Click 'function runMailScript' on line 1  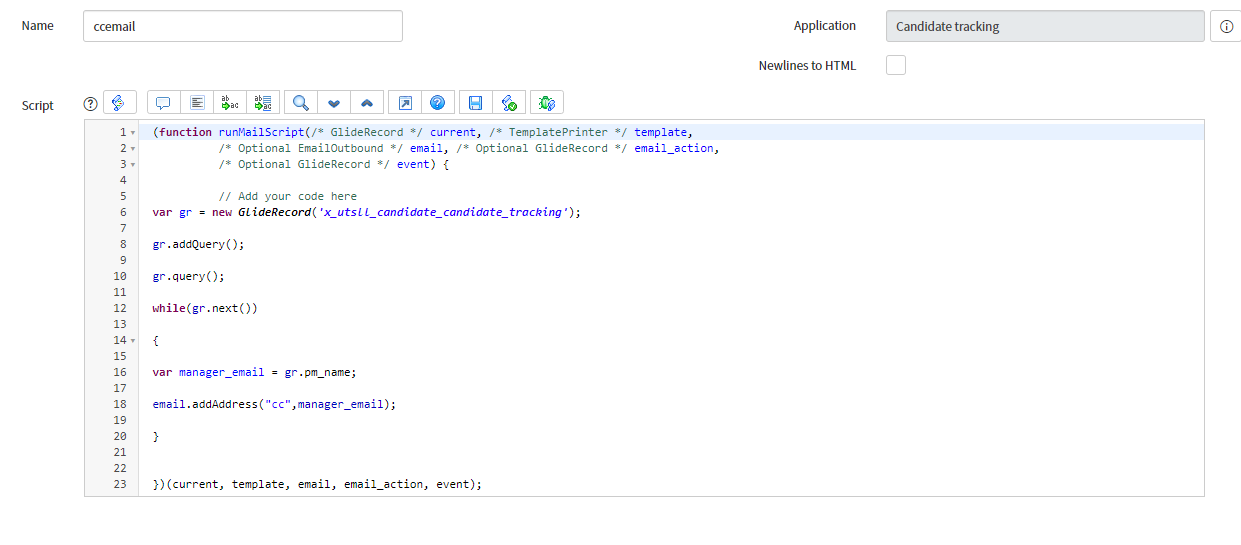pos(232,132)
